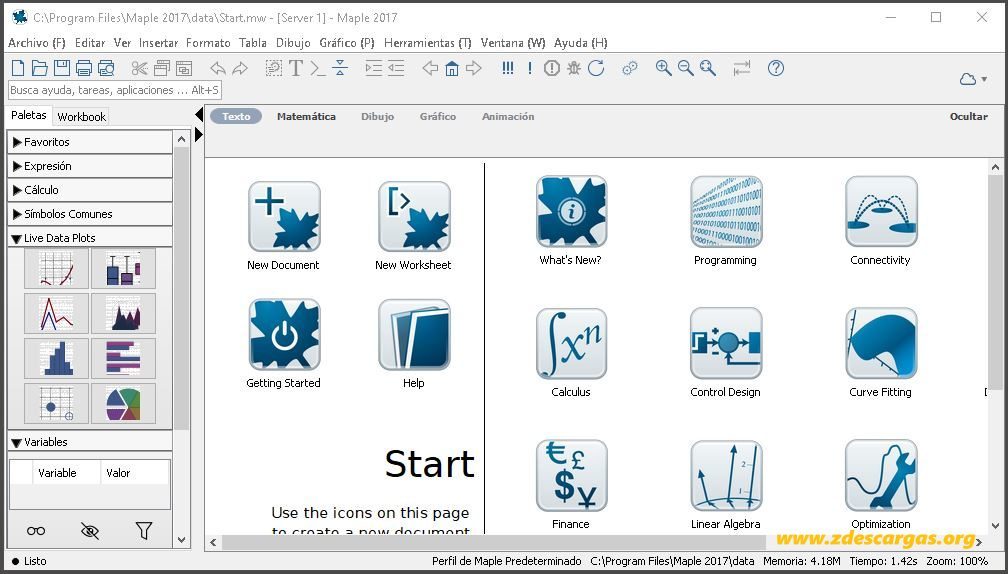This screenshot has width=1008, height=574.
Task: Expand the Favoritos palette
Action: (x=90, y=142)
